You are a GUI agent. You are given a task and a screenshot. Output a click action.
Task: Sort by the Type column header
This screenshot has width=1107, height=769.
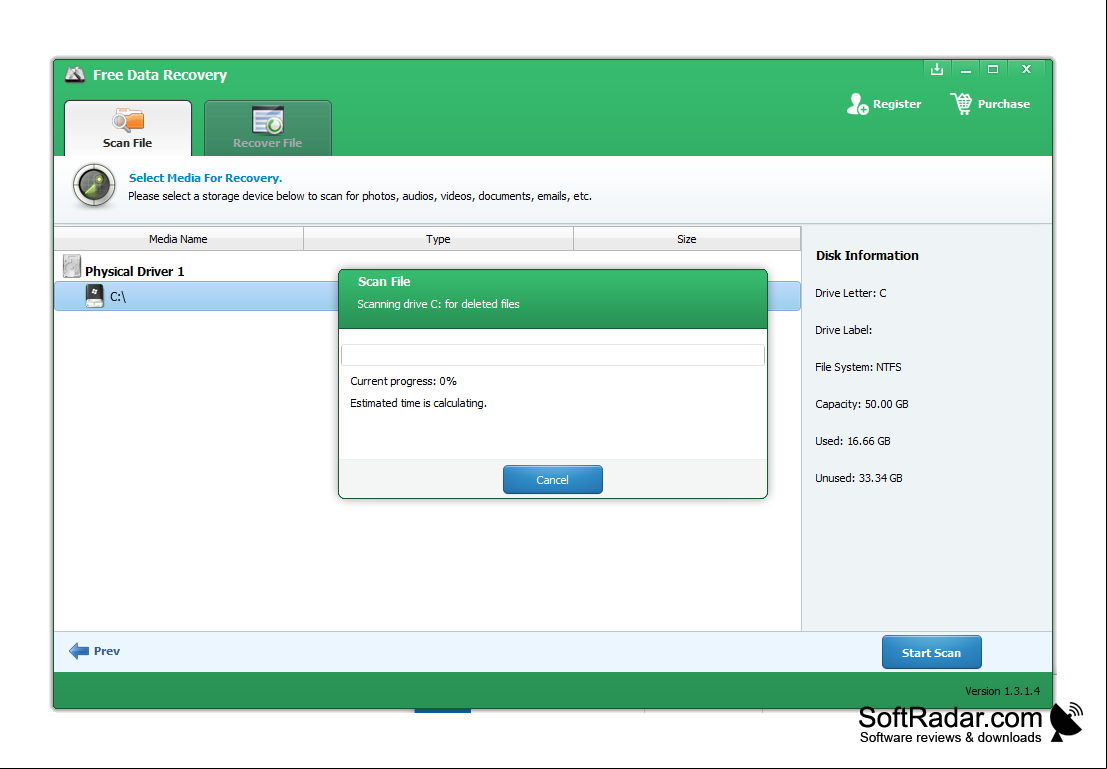(438, 239)
